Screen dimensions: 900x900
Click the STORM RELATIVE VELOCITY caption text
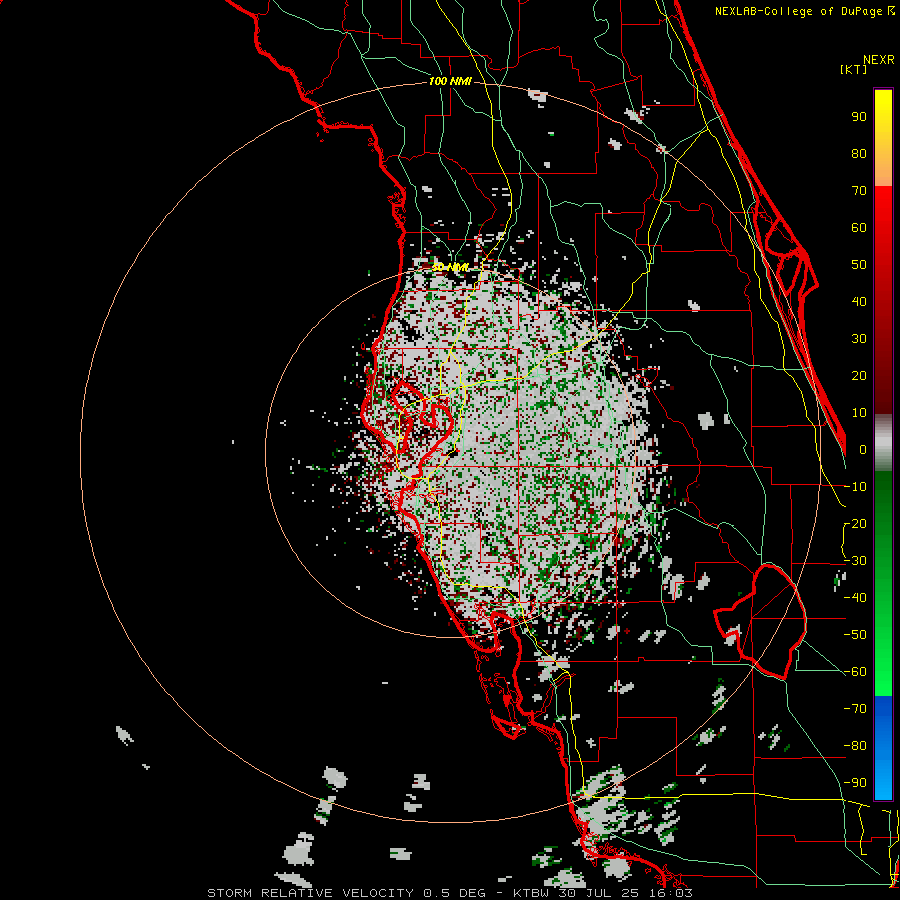311,893
